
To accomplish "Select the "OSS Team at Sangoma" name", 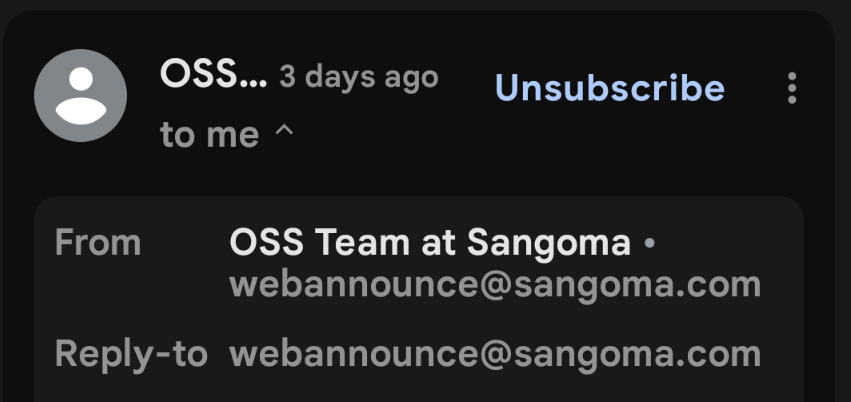I will 430,242.
